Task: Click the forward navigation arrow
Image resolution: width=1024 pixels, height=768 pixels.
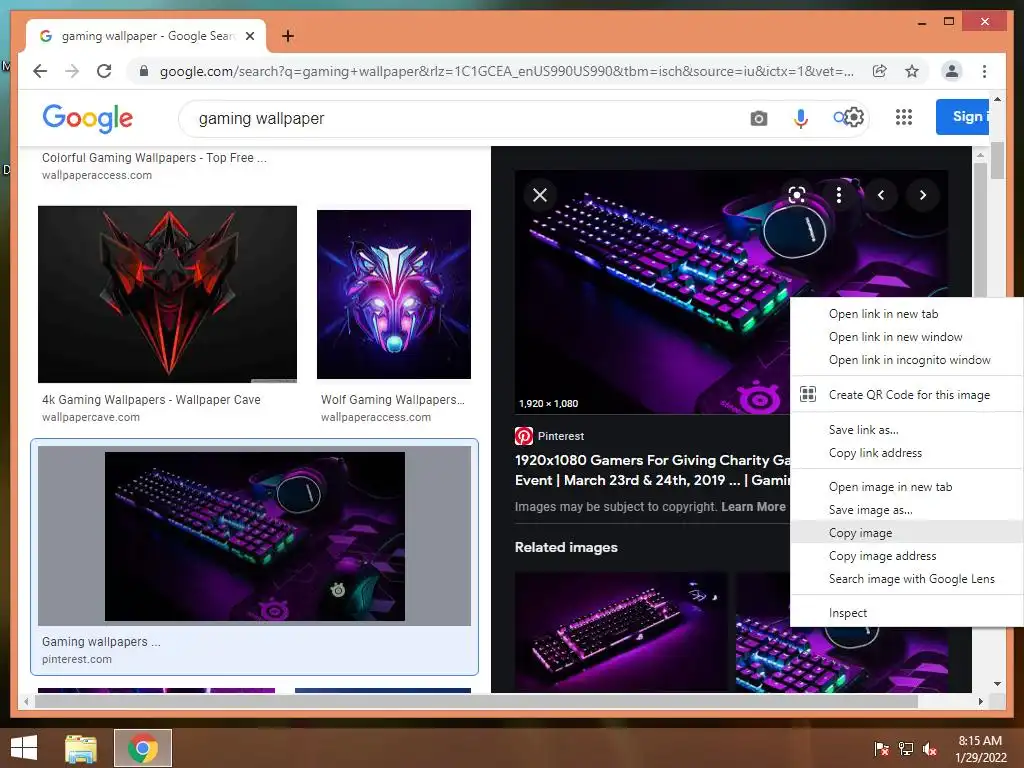Action: (72, 71)
